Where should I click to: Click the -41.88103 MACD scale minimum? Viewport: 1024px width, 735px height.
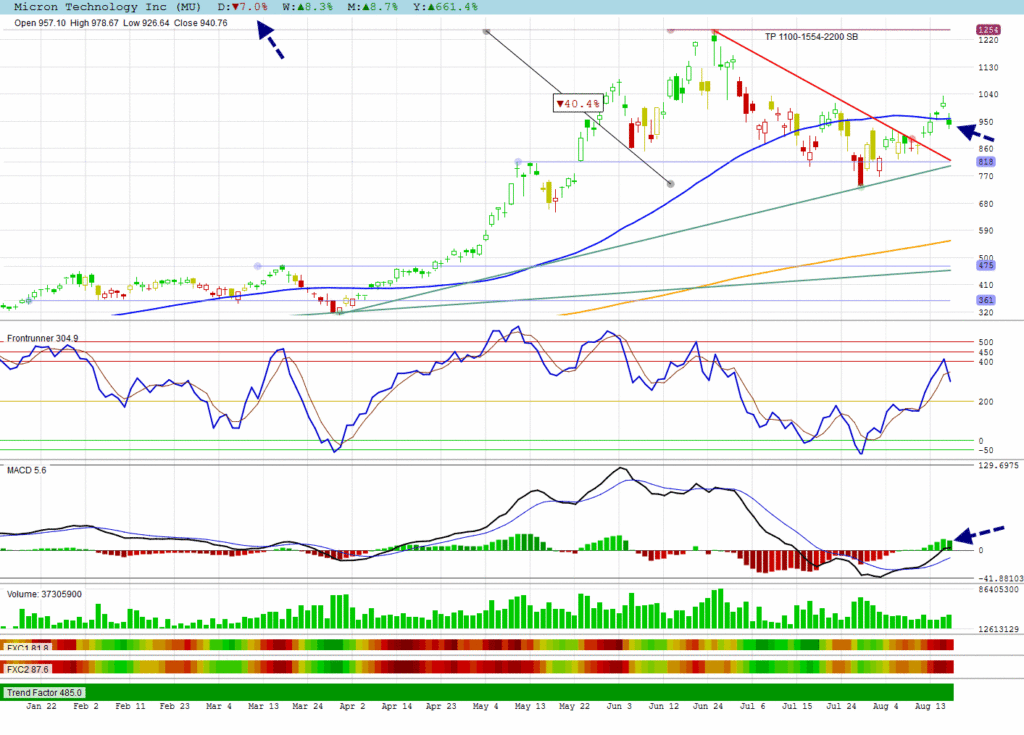(1000, 578)
